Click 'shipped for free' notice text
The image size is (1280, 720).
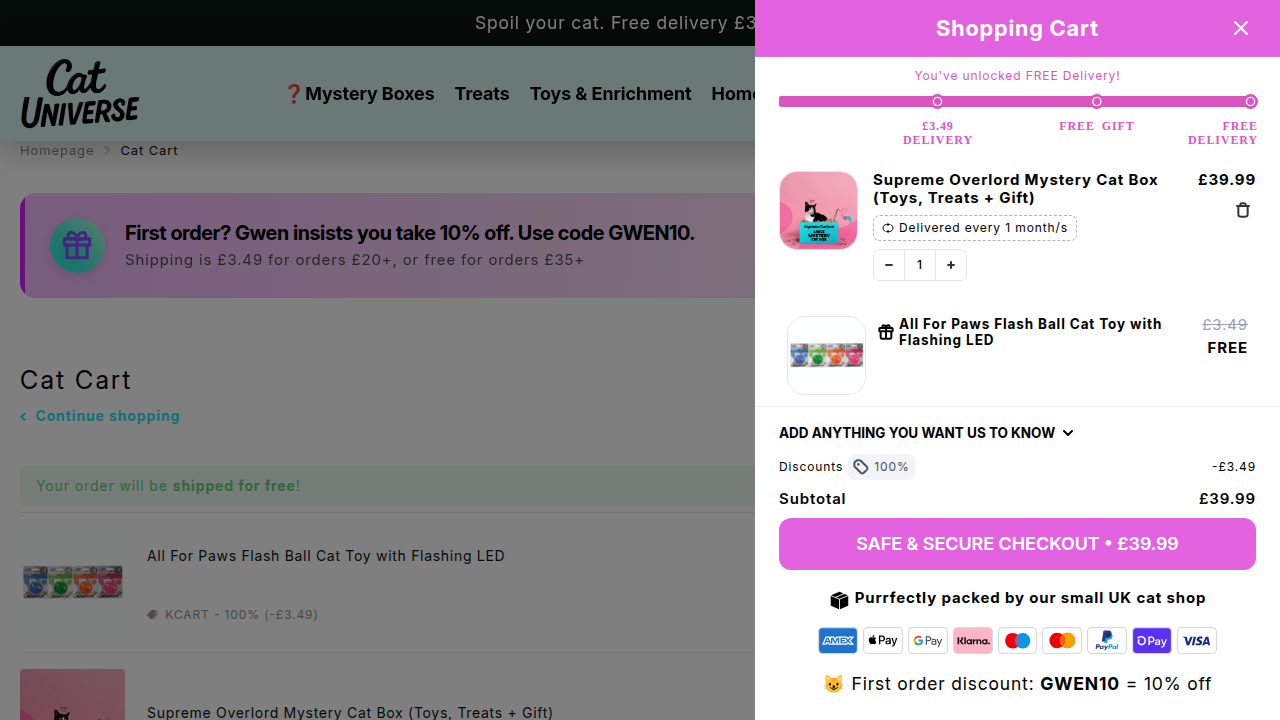tap(234, 486)
